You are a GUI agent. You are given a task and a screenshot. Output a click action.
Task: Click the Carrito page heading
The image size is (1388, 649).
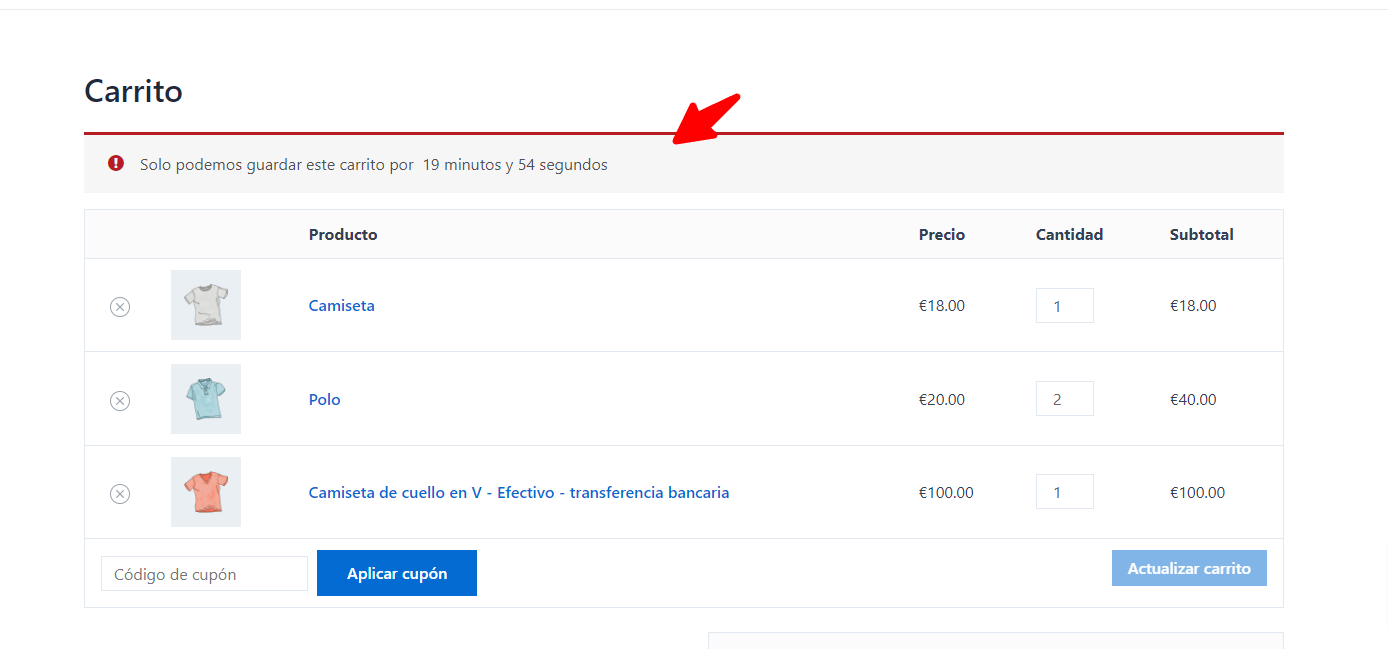click(x=133, y=91)
